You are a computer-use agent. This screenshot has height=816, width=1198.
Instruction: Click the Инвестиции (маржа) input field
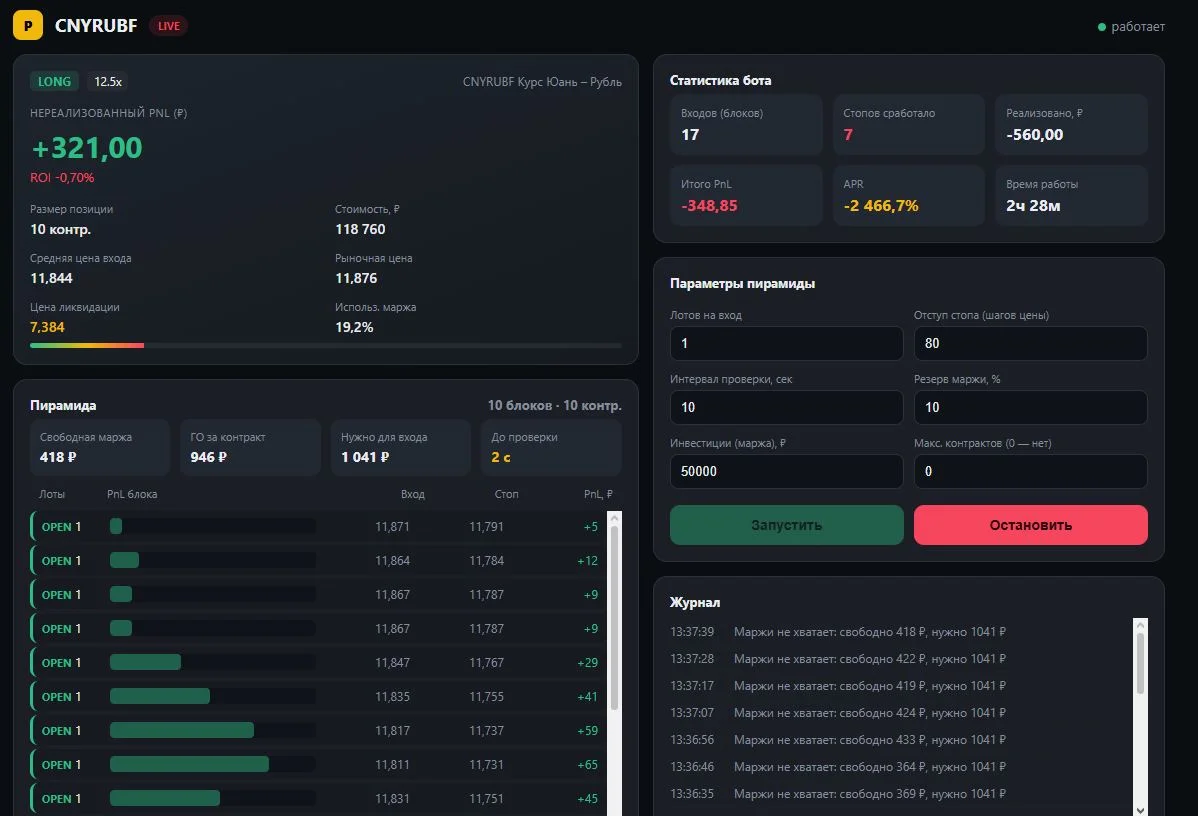786,471
